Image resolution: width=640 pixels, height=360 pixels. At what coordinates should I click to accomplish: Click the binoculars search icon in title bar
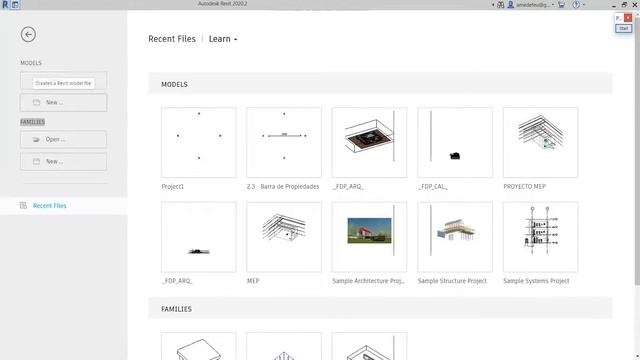[x=500, y=5]
